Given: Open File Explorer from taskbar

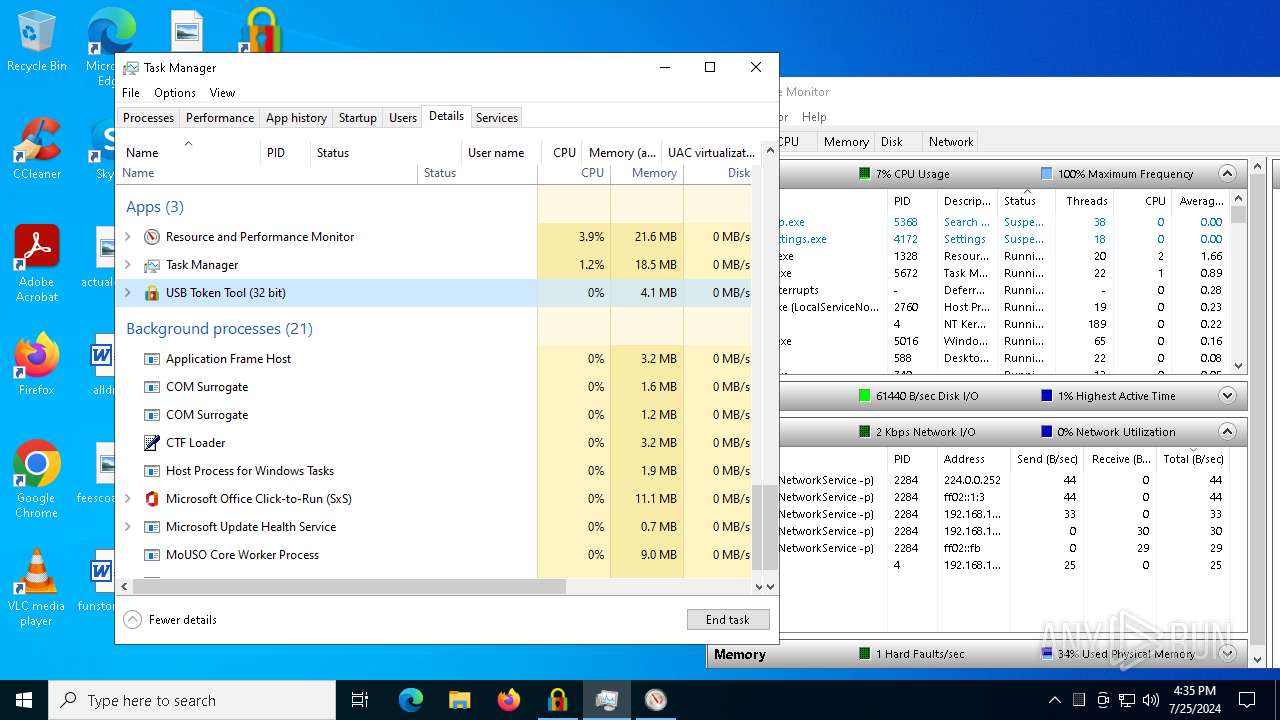Looking at the screenshot, I should click(459, 700).
